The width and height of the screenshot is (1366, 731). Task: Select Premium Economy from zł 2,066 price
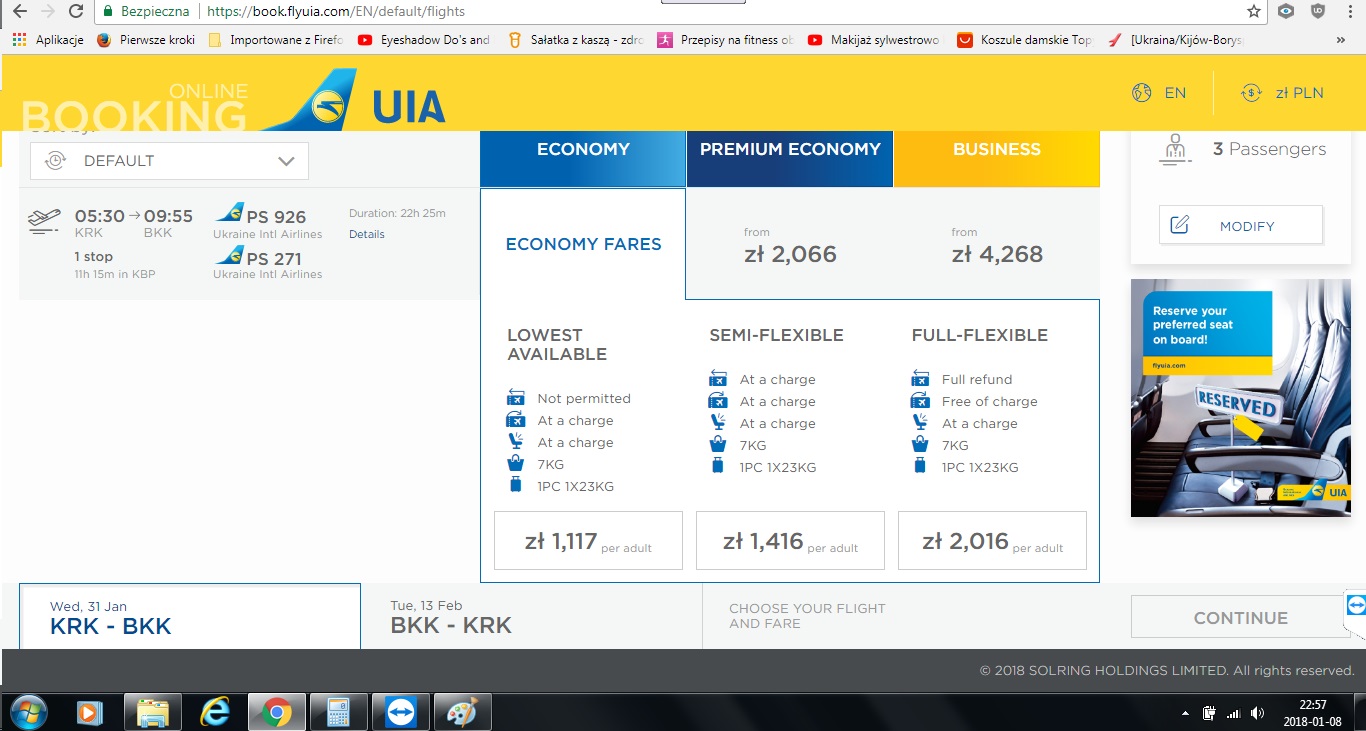[x=790, y=245]
